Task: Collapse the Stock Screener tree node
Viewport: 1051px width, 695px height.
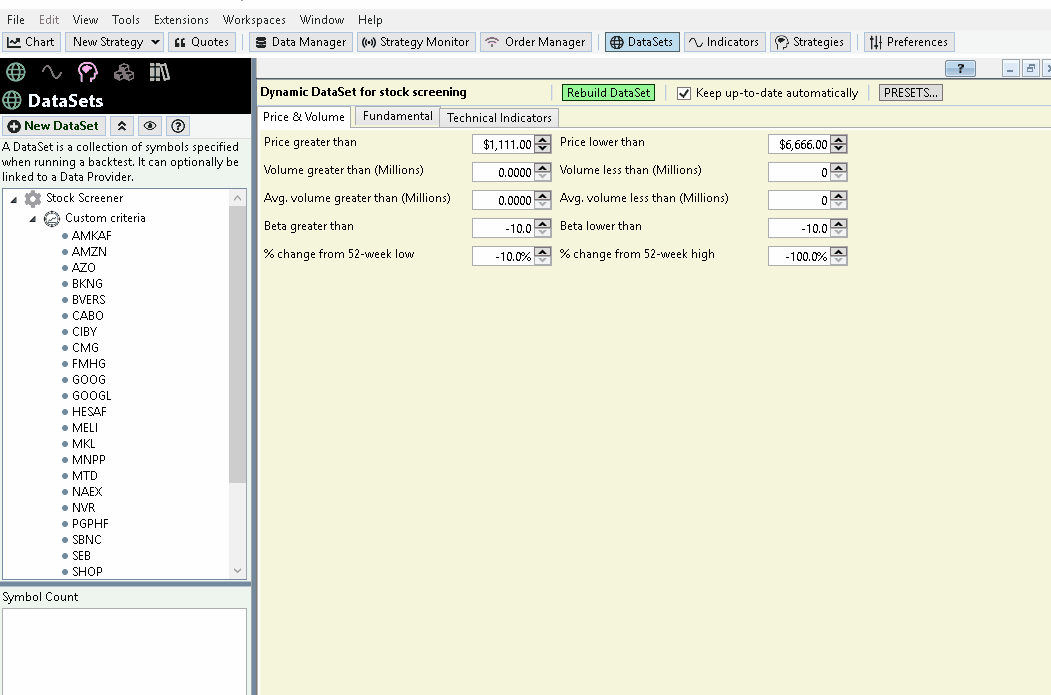Action: pos(14,199)
